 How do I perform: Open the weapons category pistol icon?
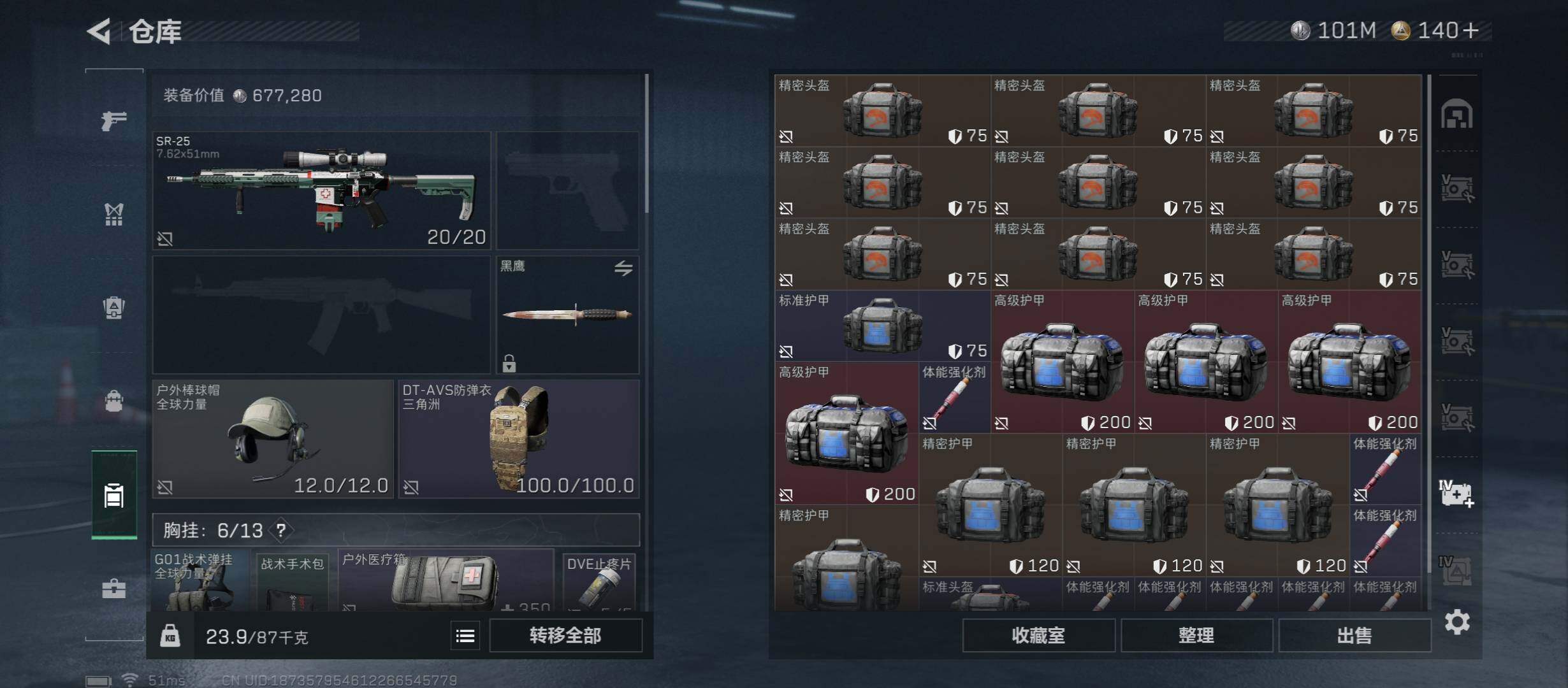(x=114, y=120)
